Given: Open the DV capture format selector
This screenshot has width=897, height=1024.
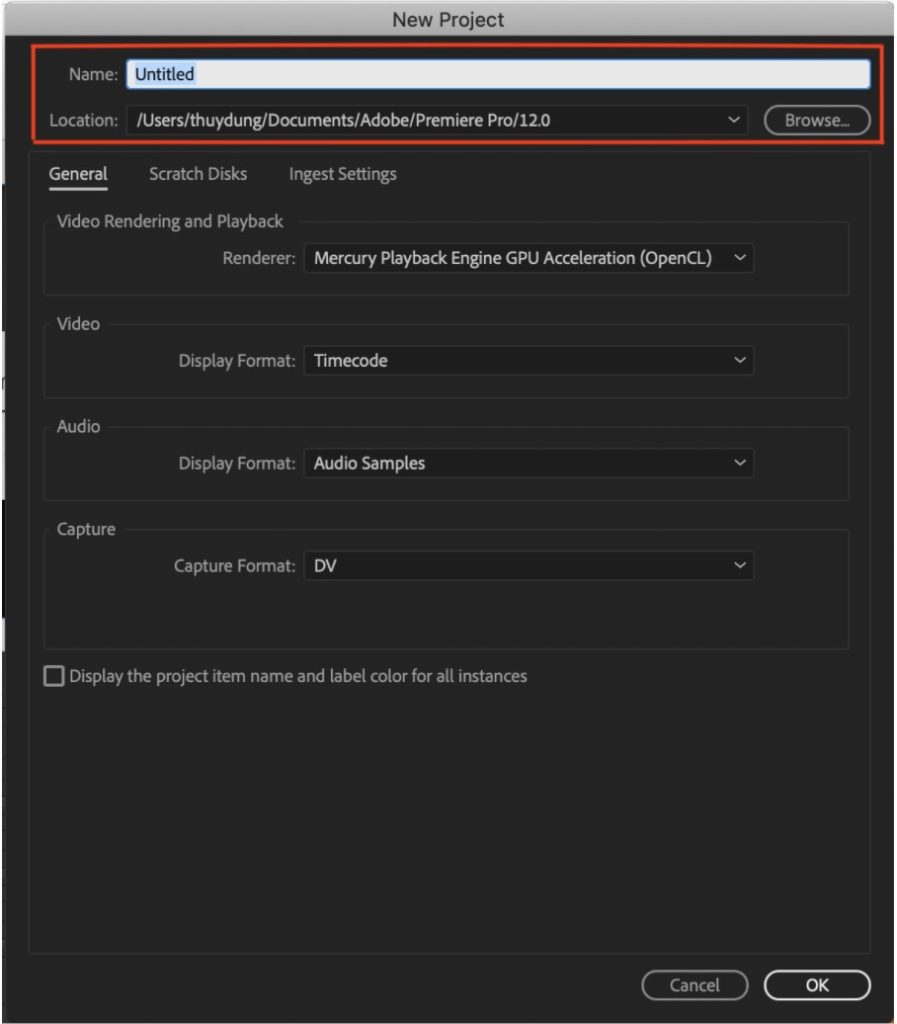Looking at the screenshot, I should point(530,566).
